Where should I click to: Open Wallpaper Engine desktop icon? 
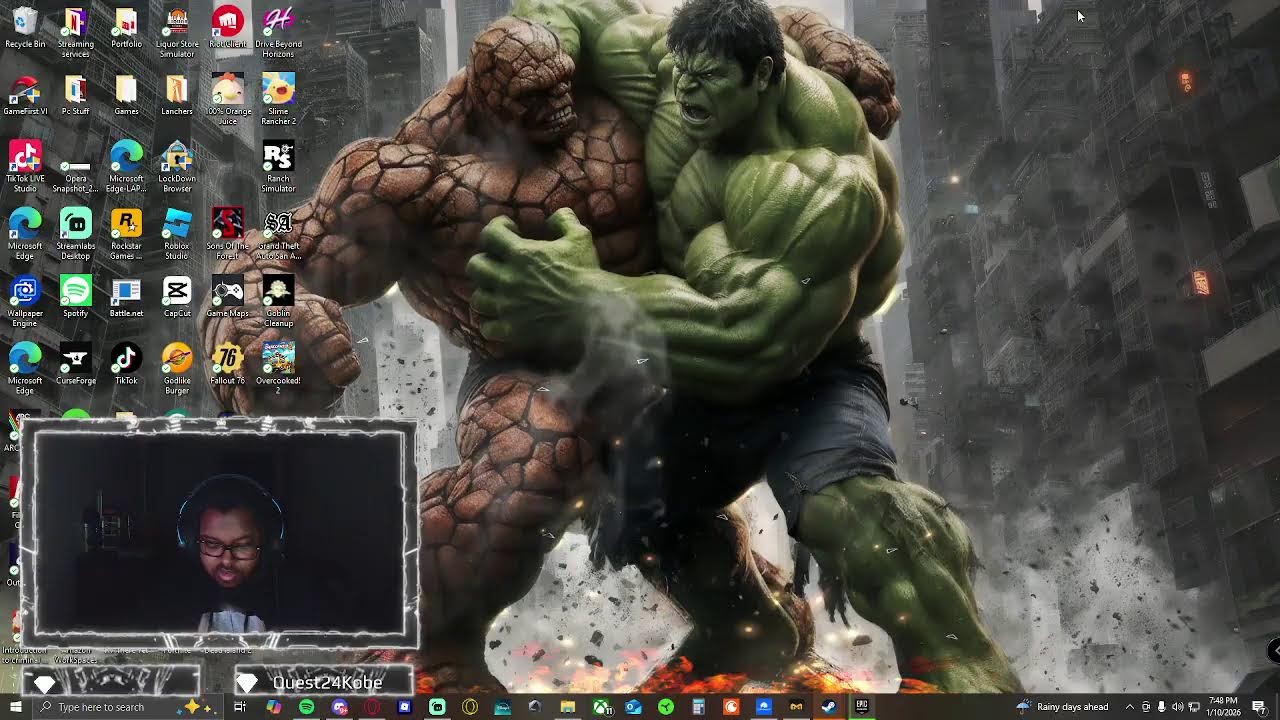(25, 302)
